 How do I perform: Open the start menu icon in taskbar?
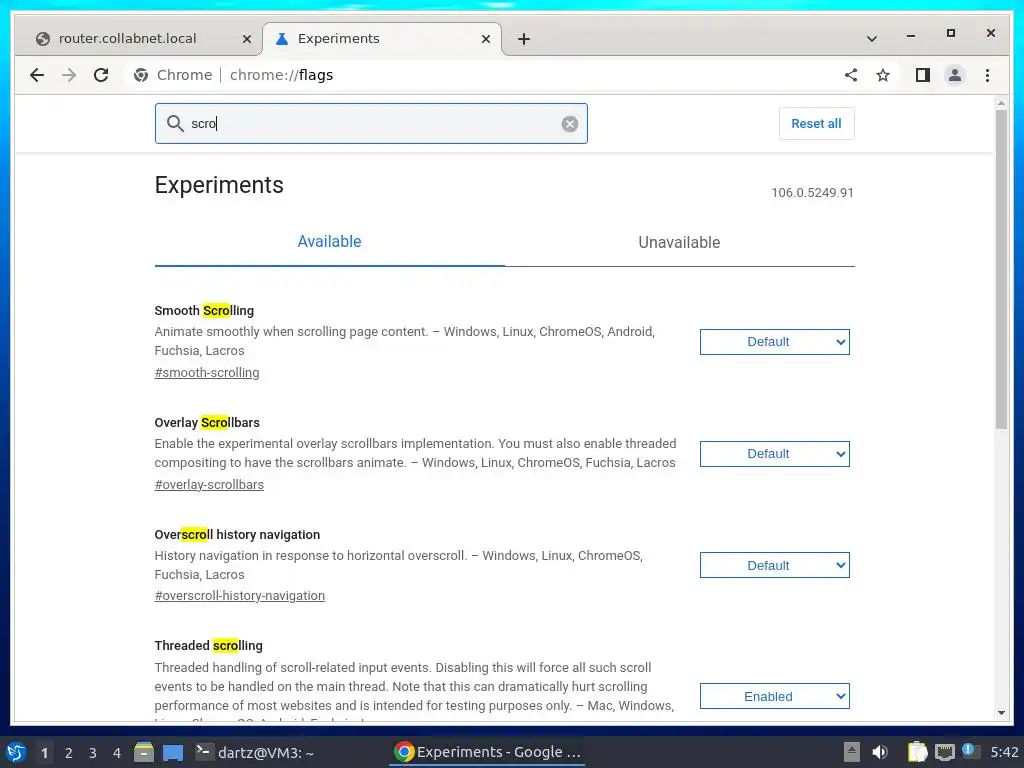(16, 752)
